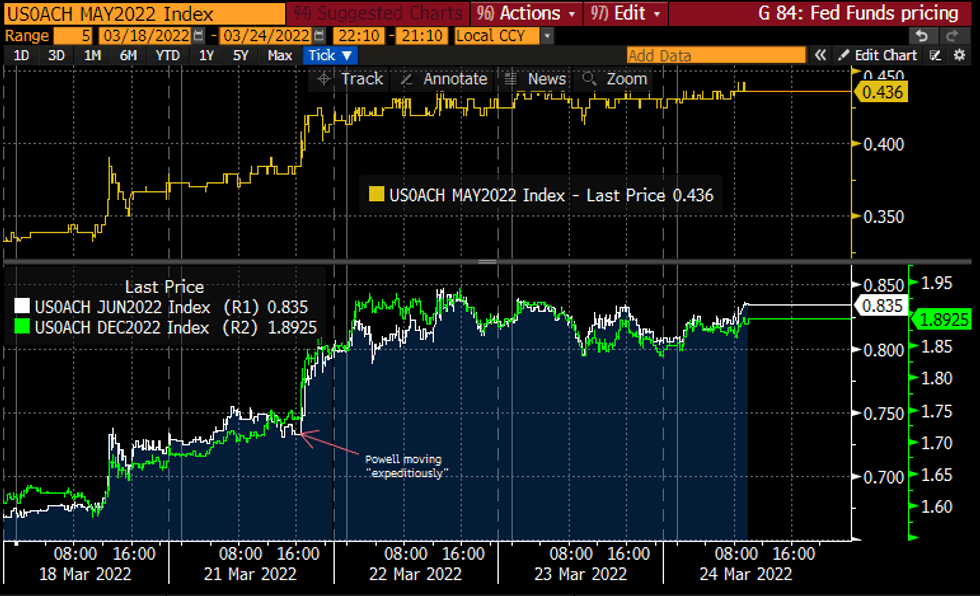Click the Suggested Charts button

(x=378, y=13)
